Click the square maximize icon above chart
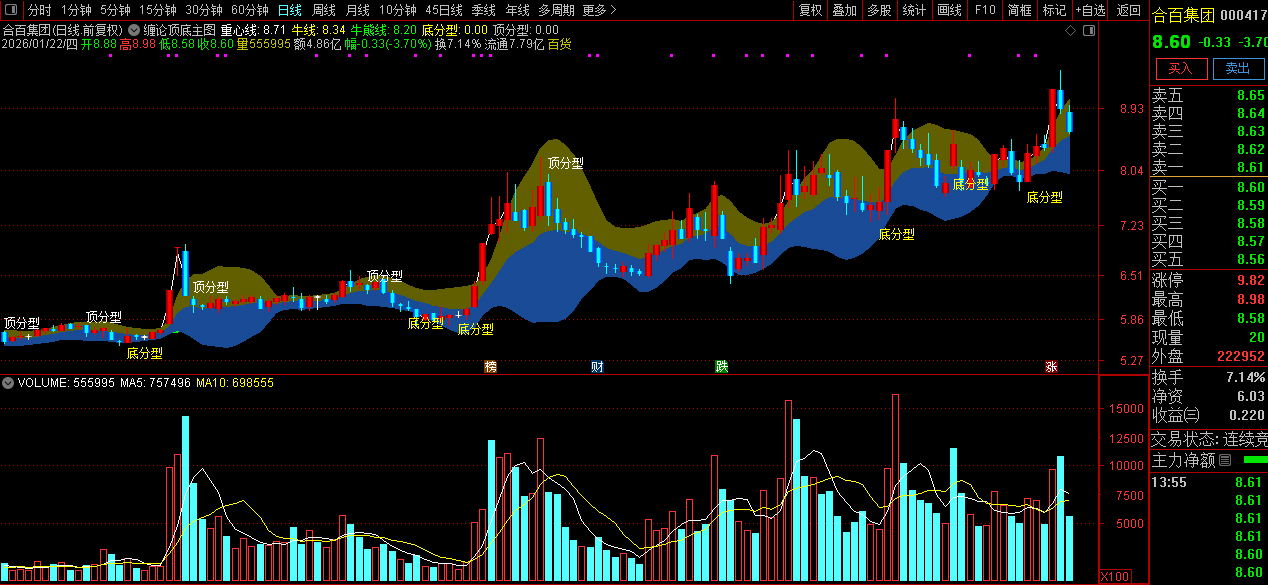Screen dimensions: 1268x585 1087,31
